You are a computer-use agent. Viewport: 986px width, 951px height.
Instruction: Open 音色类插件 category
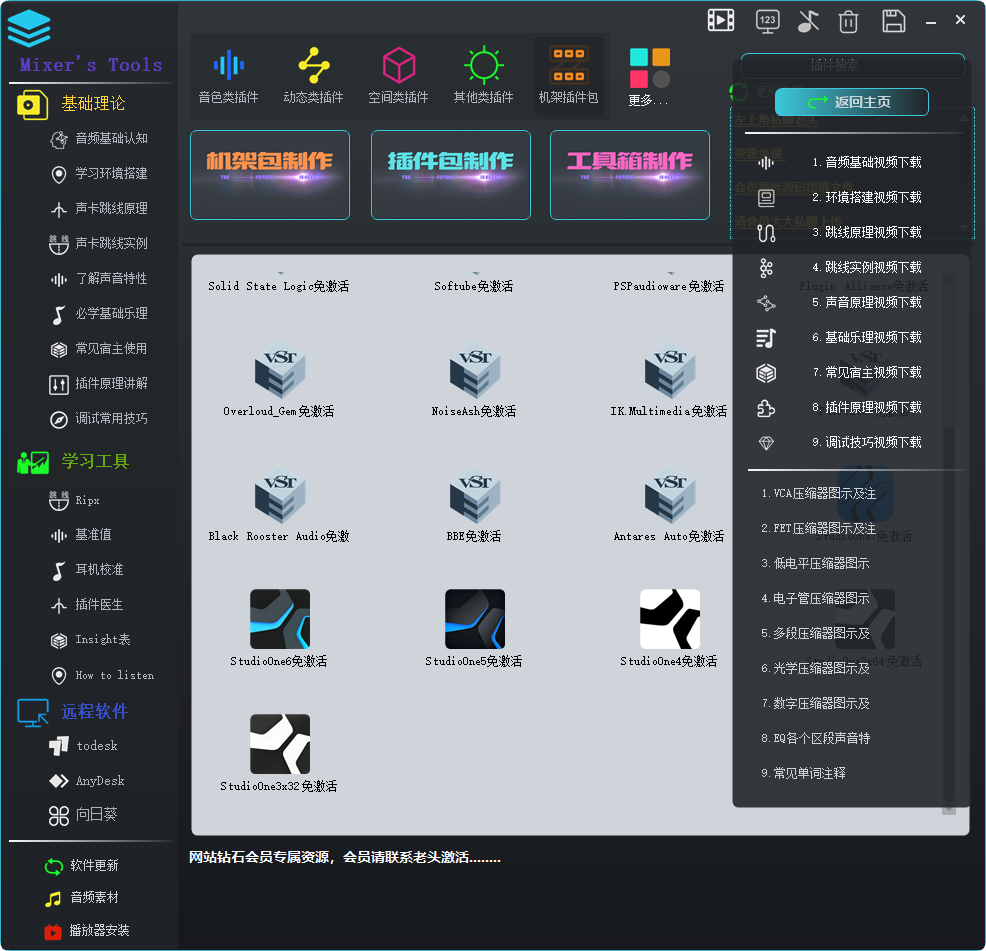point(228,75)
